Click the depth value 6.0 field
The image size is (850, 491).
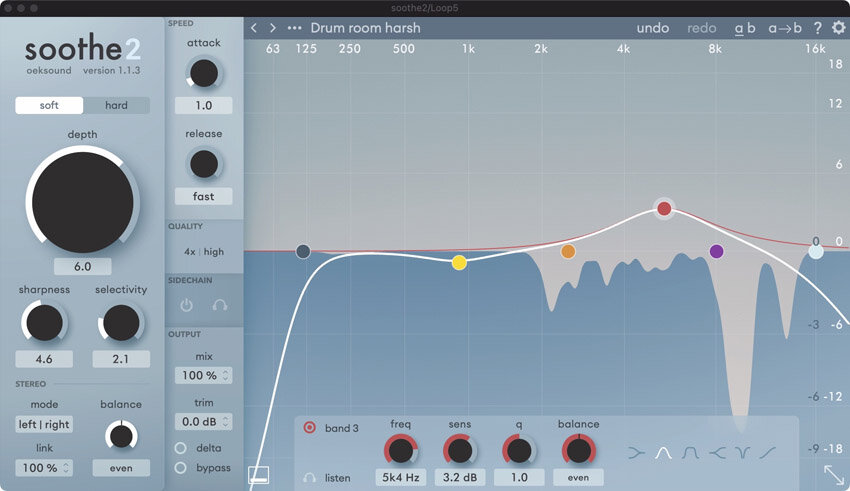(82, 267)
